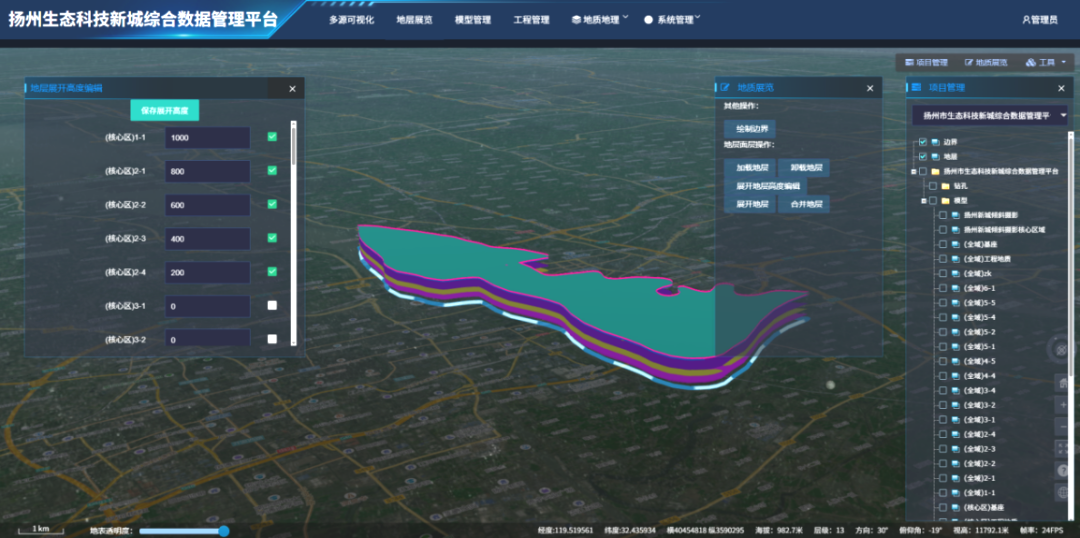Collapse the 模型 folder tree node
The image size is (1080, 538).
tap(923, 200)
